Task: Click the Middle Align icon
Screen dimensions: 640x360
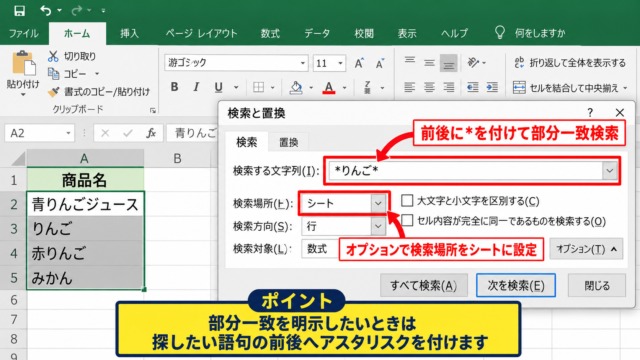Action: [429, 63]
